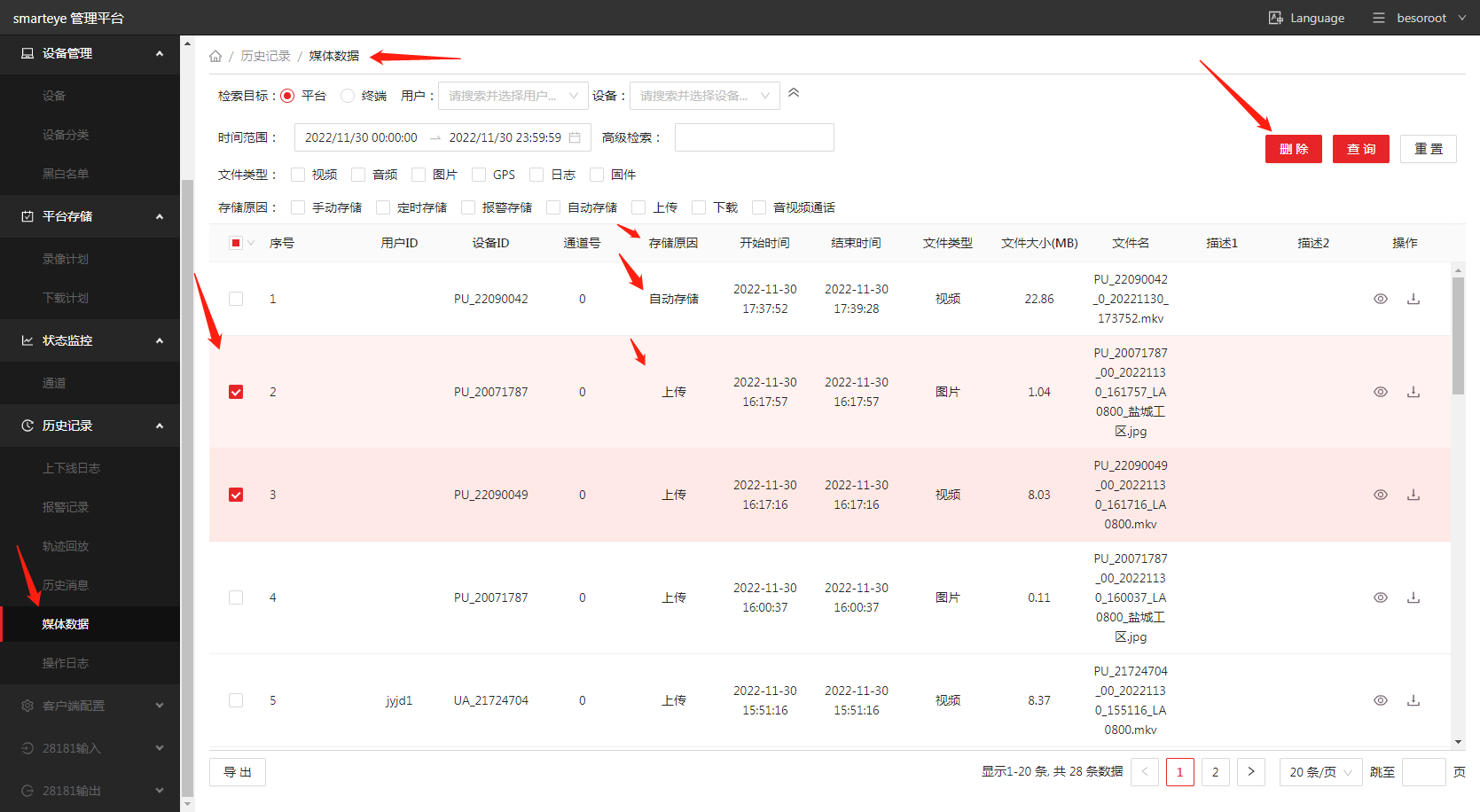Click the 导出 export button
The image size is (1480, 812).
(238, 772)
